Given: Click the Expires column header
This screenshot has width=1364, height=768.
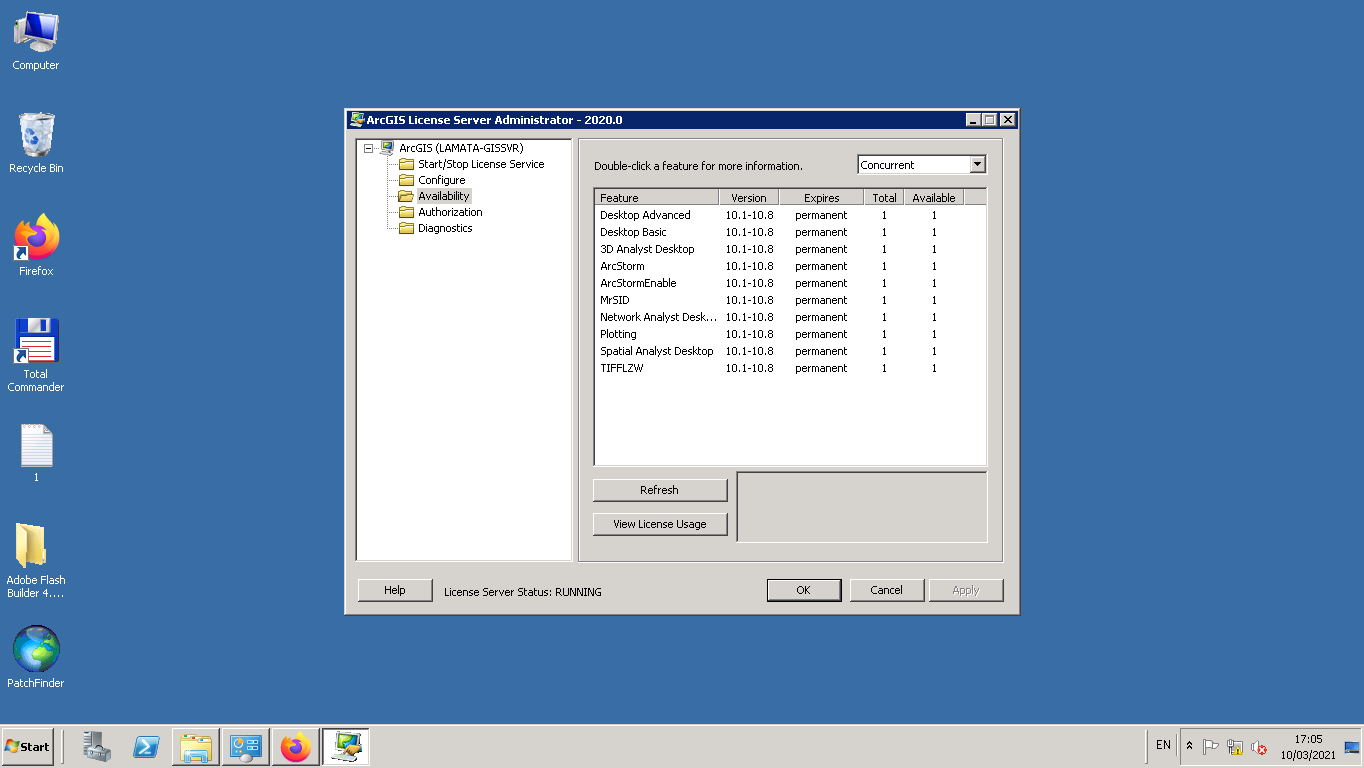Looking at the screenshot, I should coord(822,198).
